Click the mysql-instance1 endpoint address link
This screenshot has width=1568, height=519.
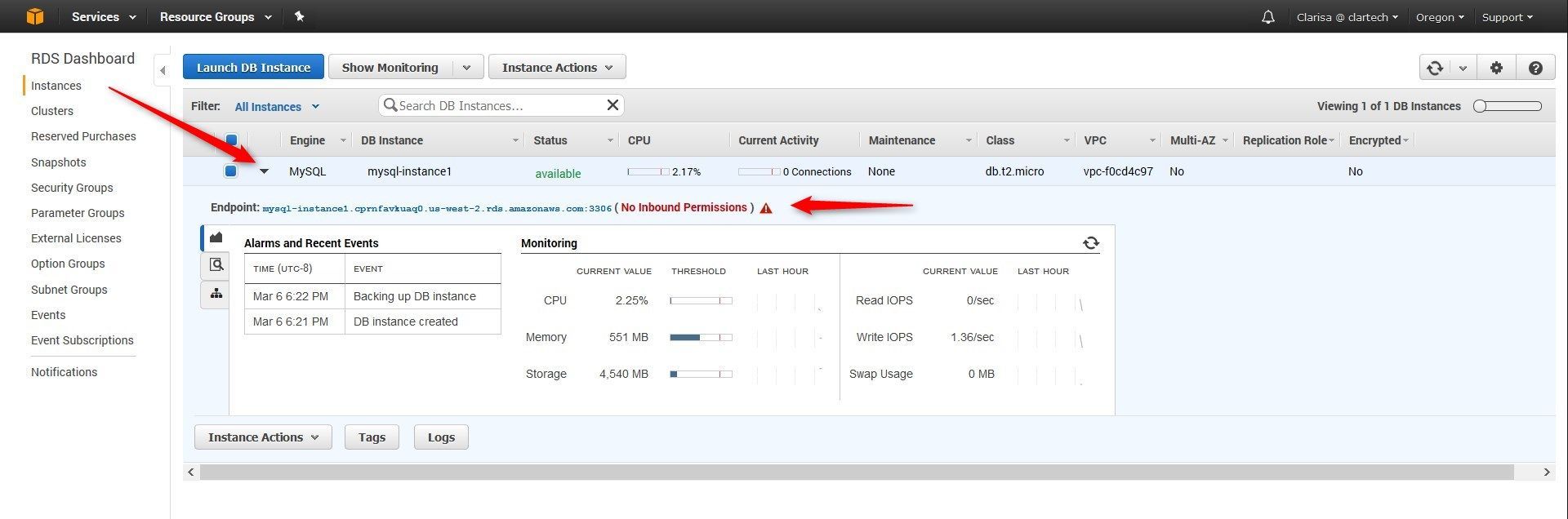coord(437,208)
